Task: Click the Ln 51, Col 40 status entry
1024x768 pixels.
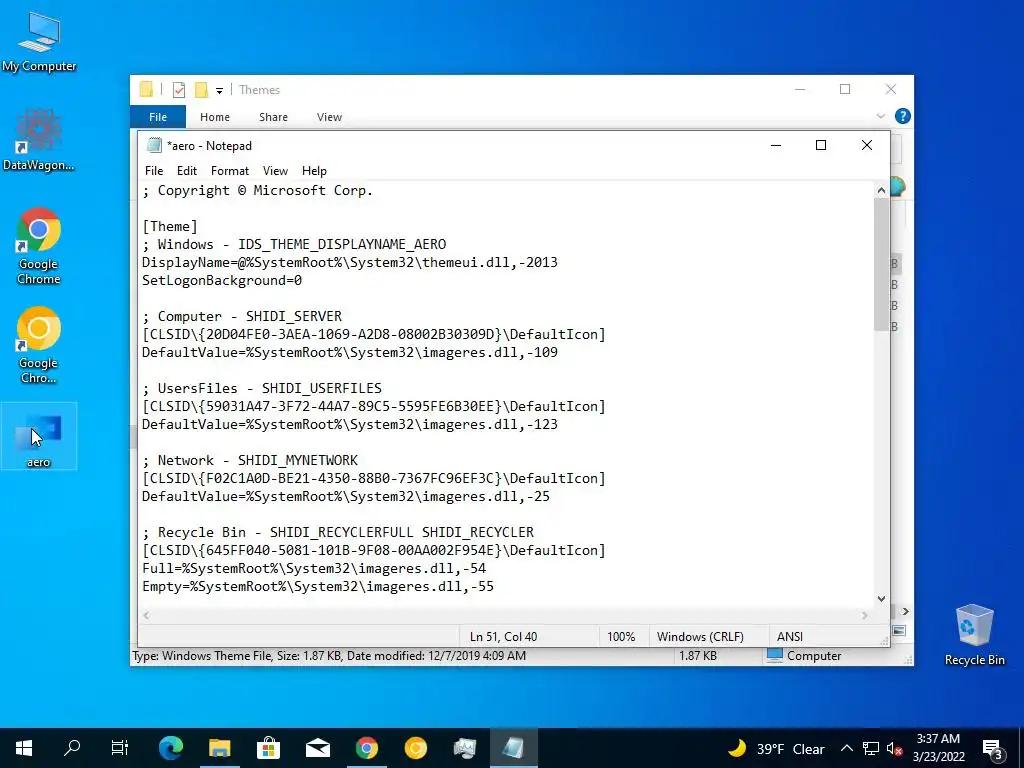Action: 504,637
